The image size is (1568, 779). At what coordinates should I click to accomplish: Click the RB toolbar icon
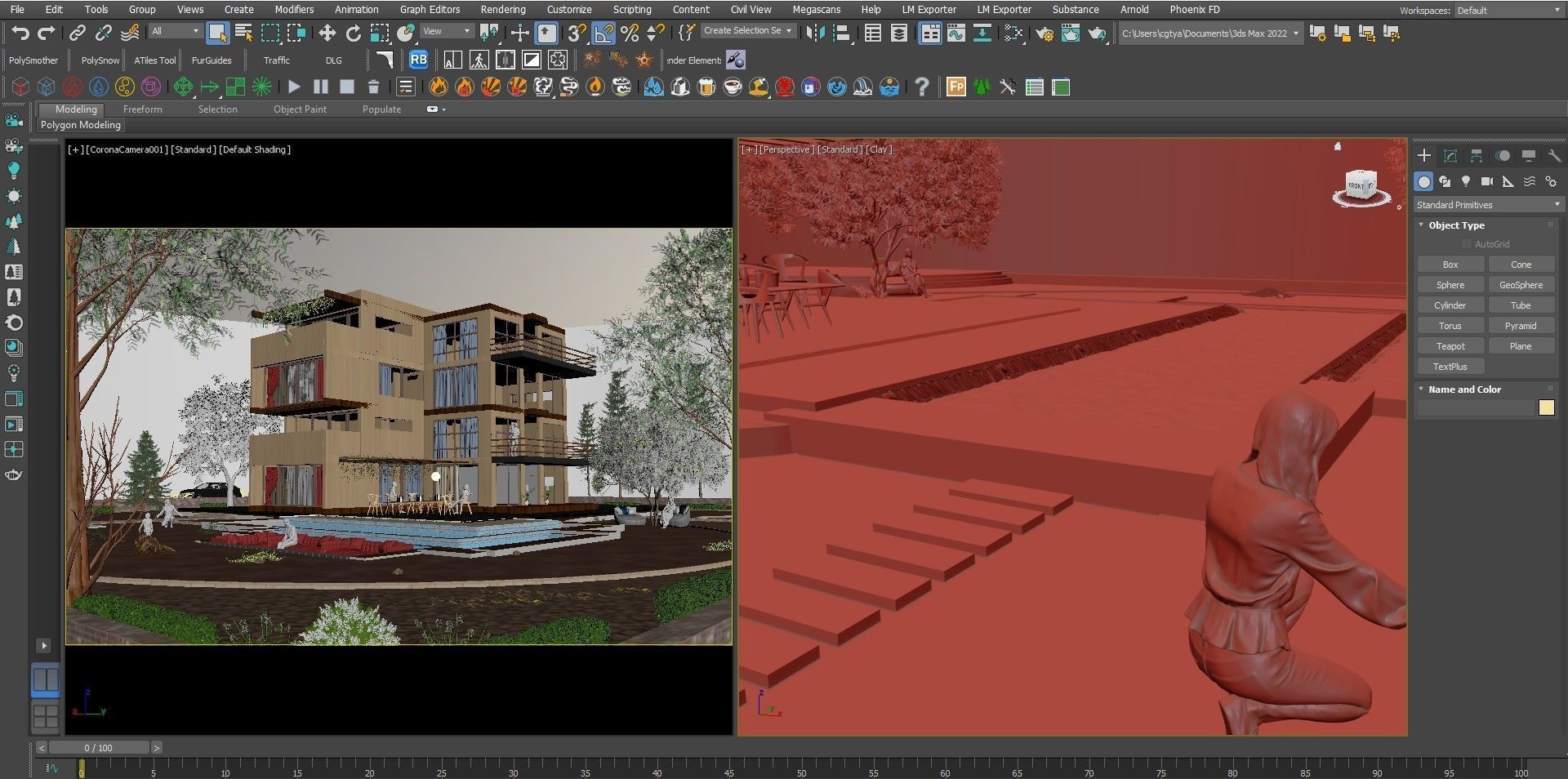[418, 60]
